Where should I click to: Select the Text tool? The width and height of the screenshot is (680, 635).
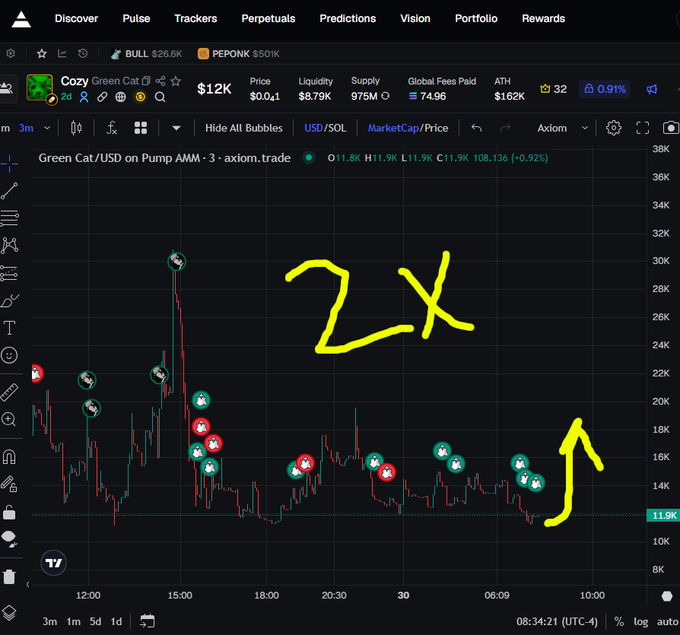tap(9, 328)
